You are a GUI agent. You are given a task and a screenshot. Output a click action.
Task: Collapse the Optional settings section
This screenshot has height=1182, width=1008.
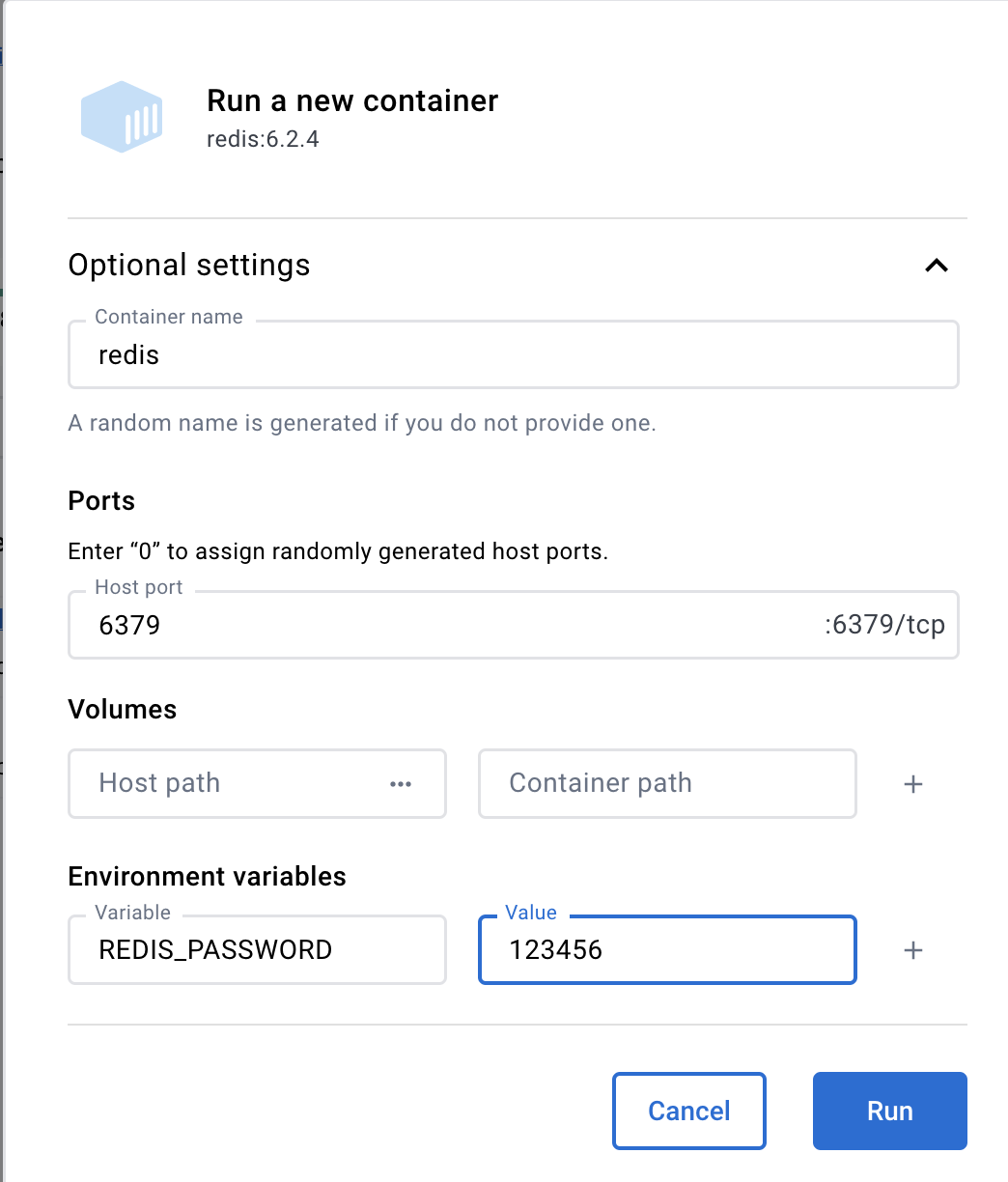pos(937,266)
